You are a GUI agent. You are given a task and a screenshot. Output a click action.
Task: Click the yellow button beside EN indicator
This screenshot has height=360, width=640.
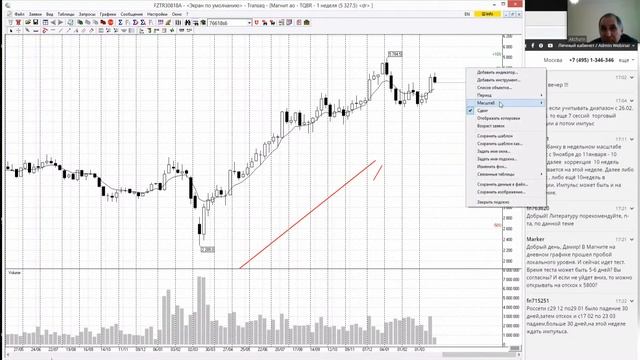(487, 14)
